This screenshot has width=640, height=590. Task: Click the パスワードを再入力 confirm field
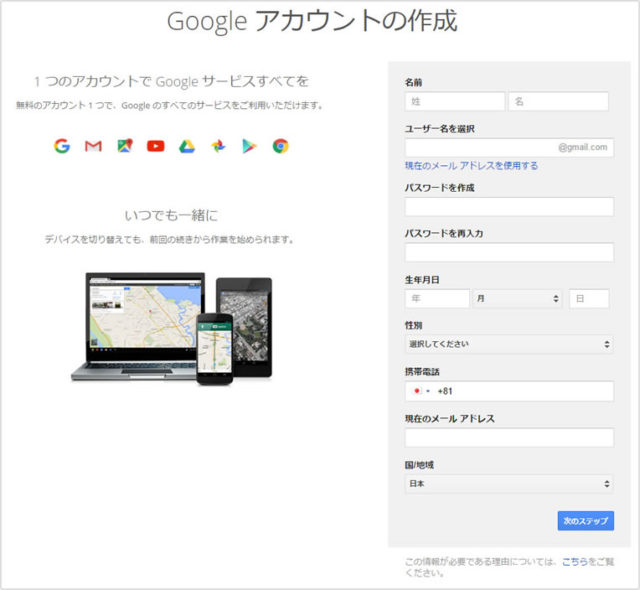point(509,252)
